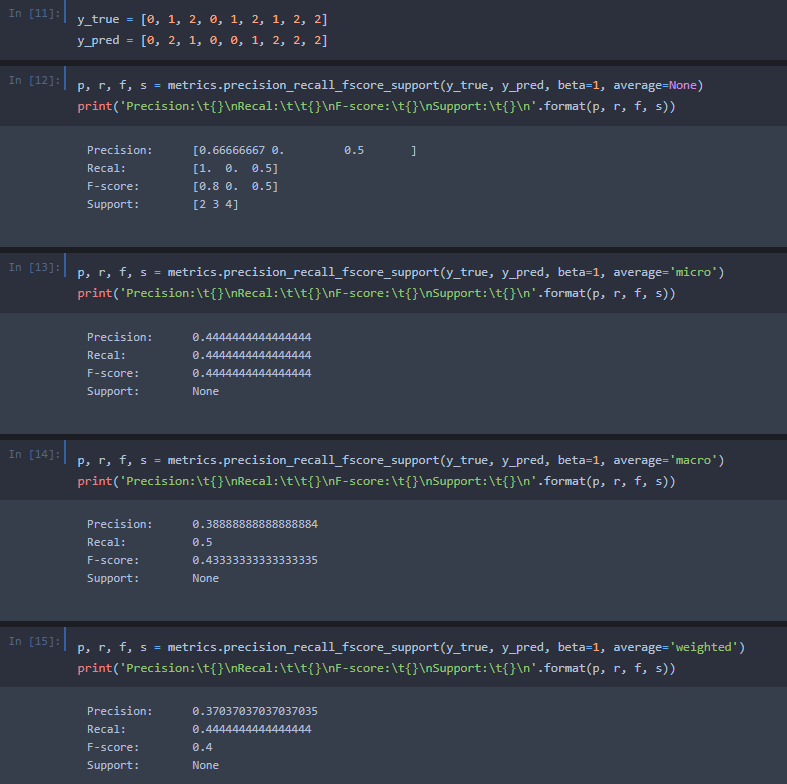Click the F-score output [0.8 0. 0.5]
This screenshot has height=784, width=787.
(235, 186)
